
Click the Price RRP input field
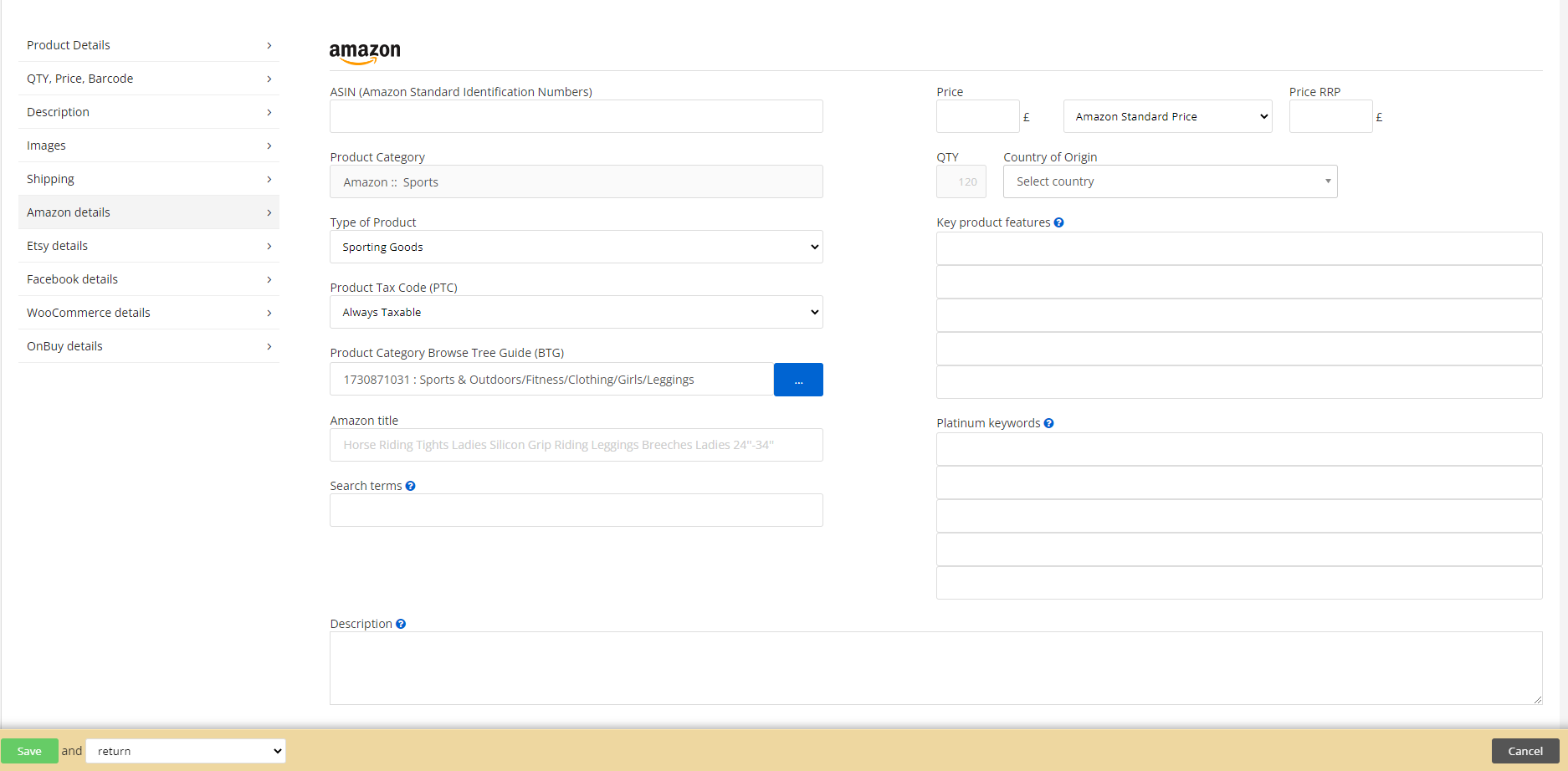(x=1331, y=116)
